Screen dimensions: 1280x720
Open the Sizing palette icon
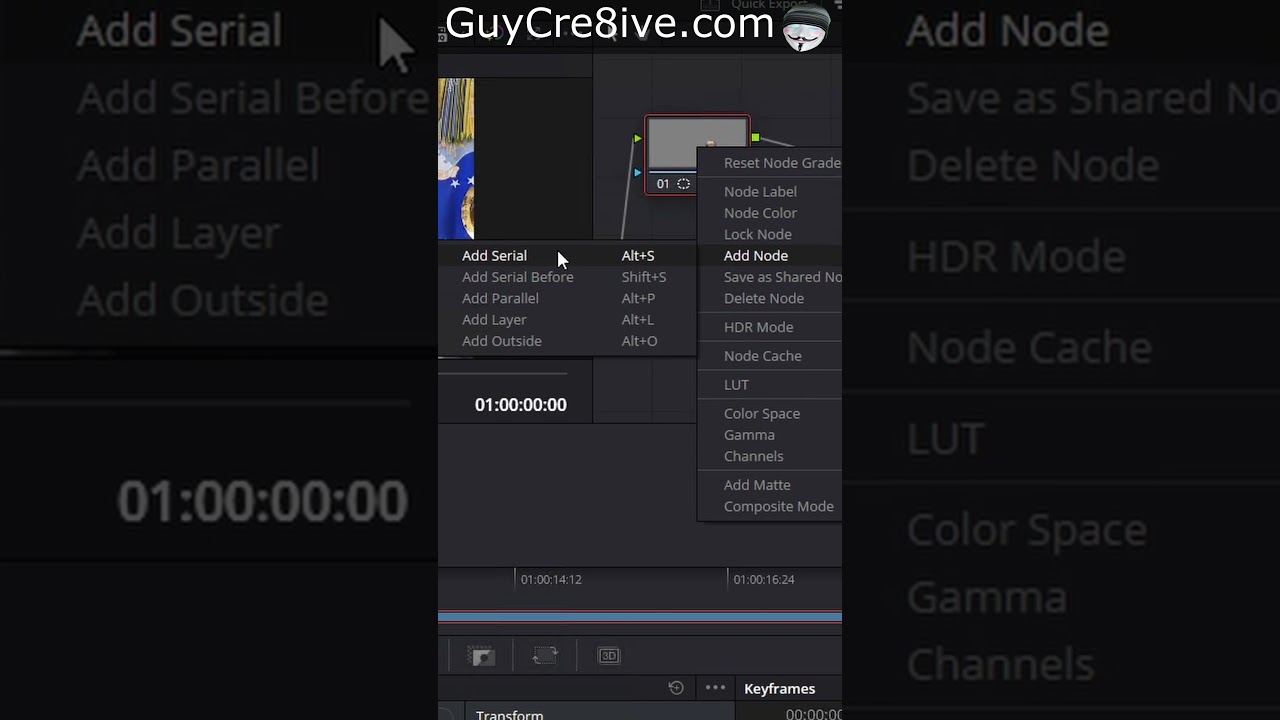point(545,656)
